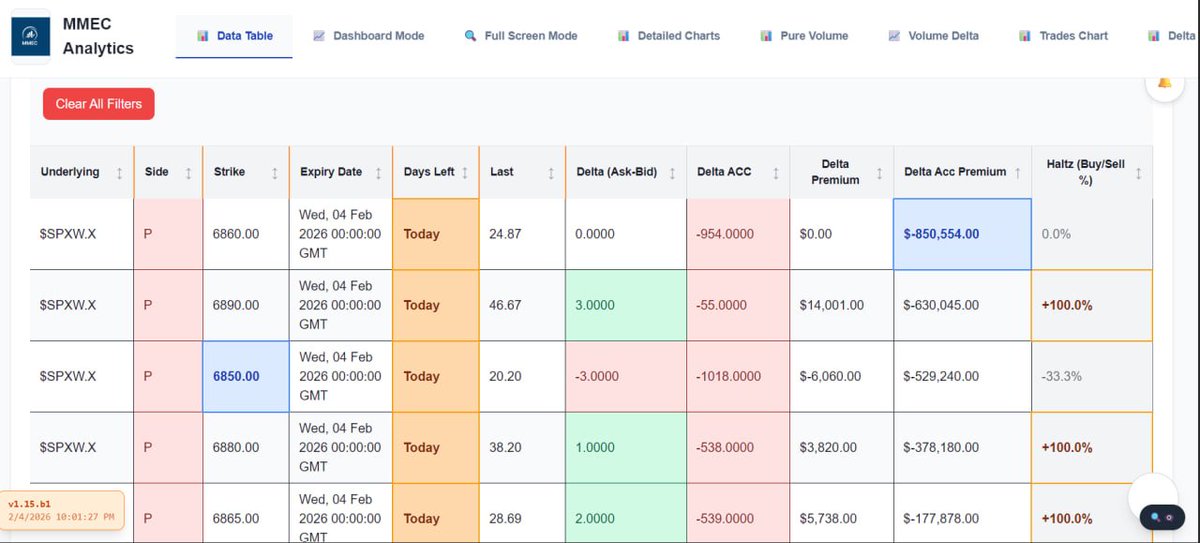Sort by Haltz (Buy/Sell %) column arrows
1200x543 pixels.
pyautogui.click(x=1138, y=172)
